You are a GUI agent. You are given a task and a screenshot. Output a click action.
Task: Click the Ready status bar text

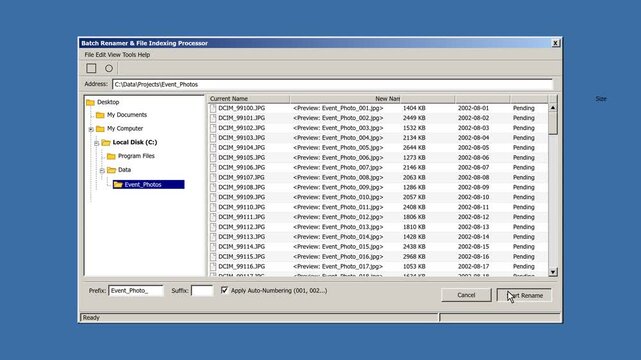coord(91,318)
